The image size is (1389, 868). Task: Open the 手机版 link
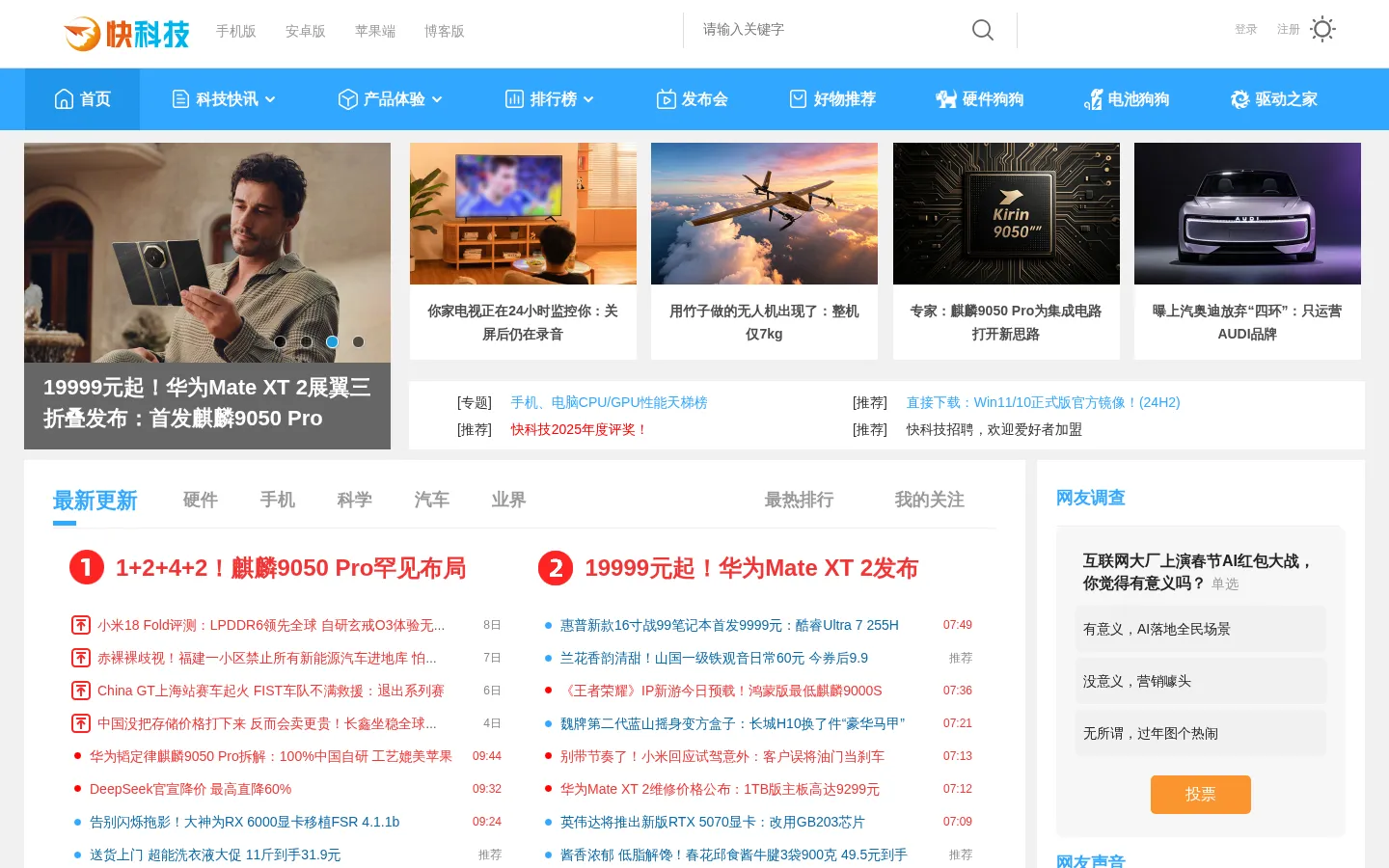tap(236, 31)
